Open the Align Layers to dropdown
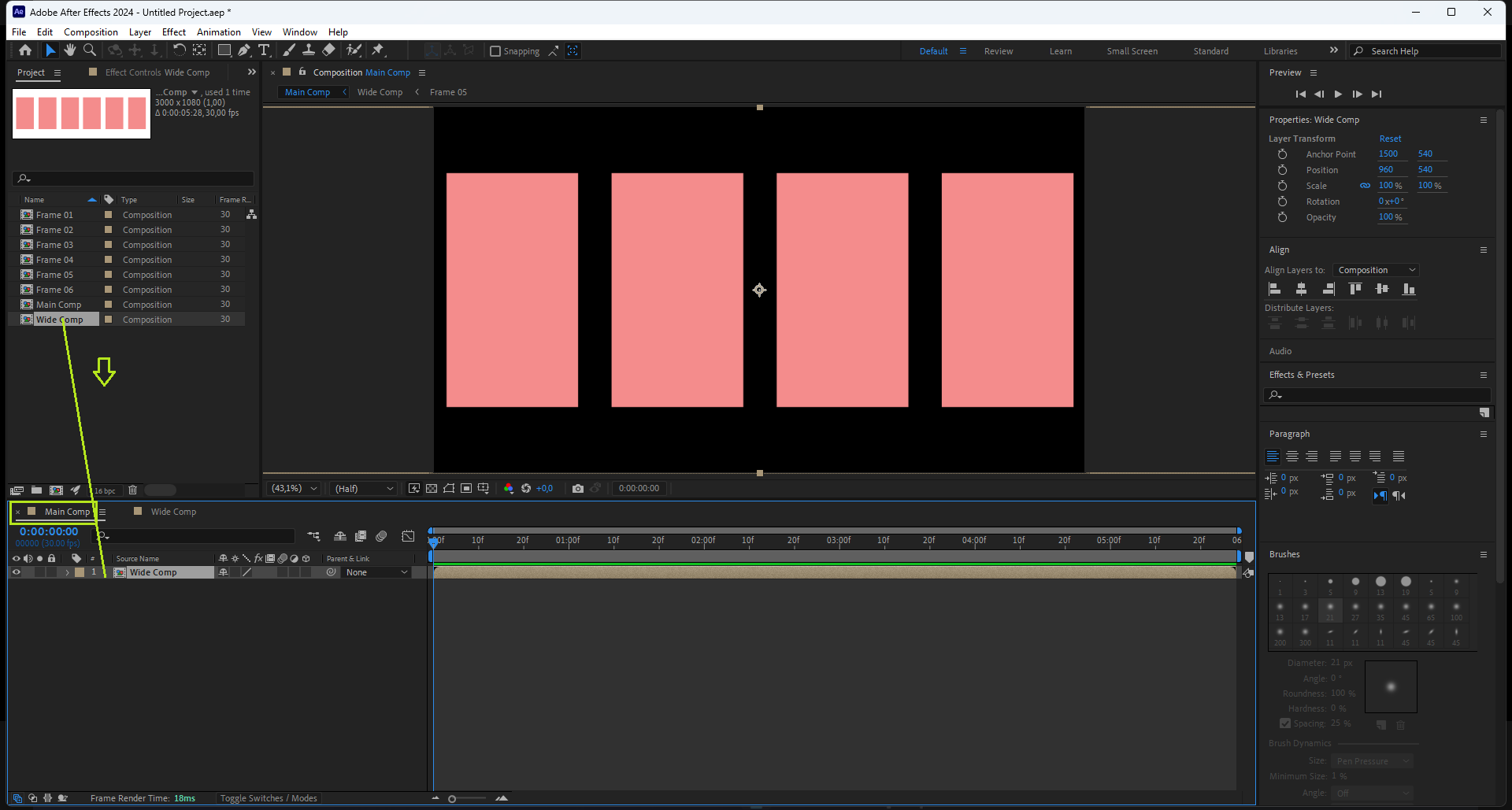Screen dimensions: 1512x810 1376,270
